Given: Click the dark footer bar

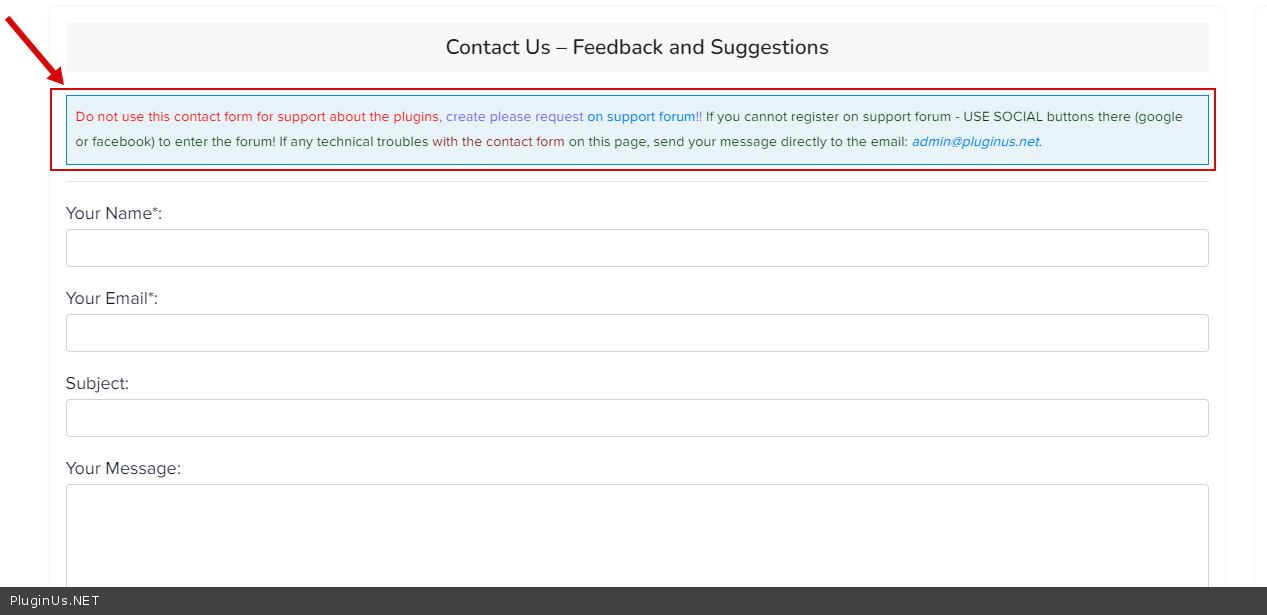Looking at the screenshot, I should [700, 601].
